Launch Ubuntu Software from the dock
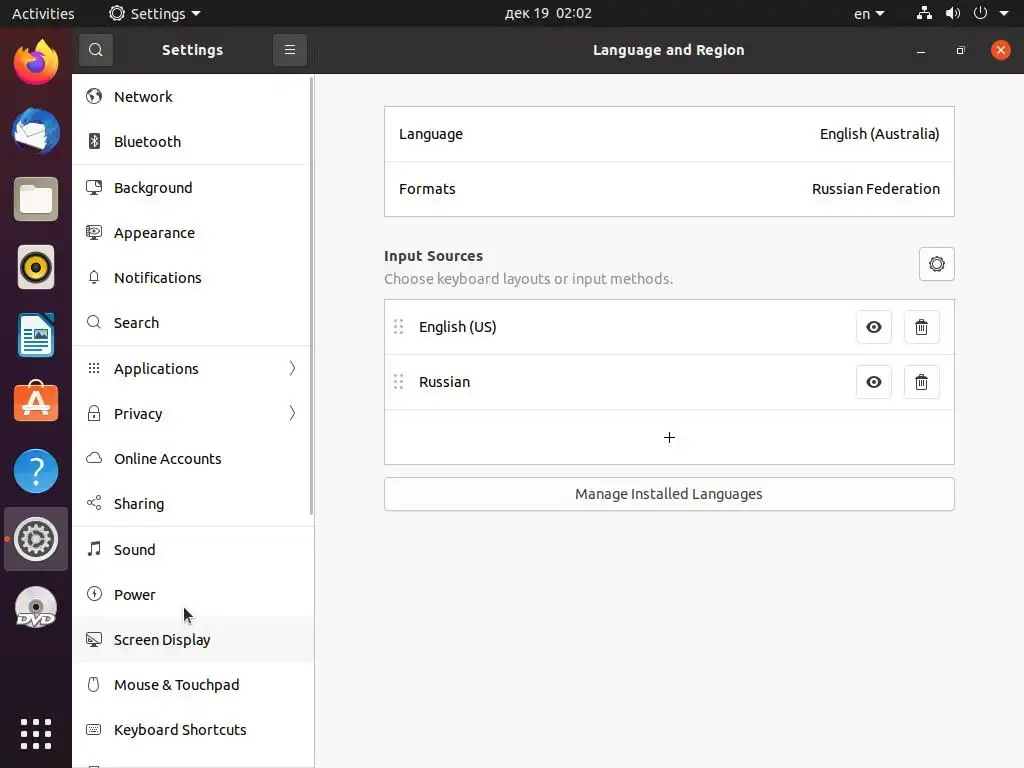The width and height of the screenshot is (1024, 768). (36, 403)
